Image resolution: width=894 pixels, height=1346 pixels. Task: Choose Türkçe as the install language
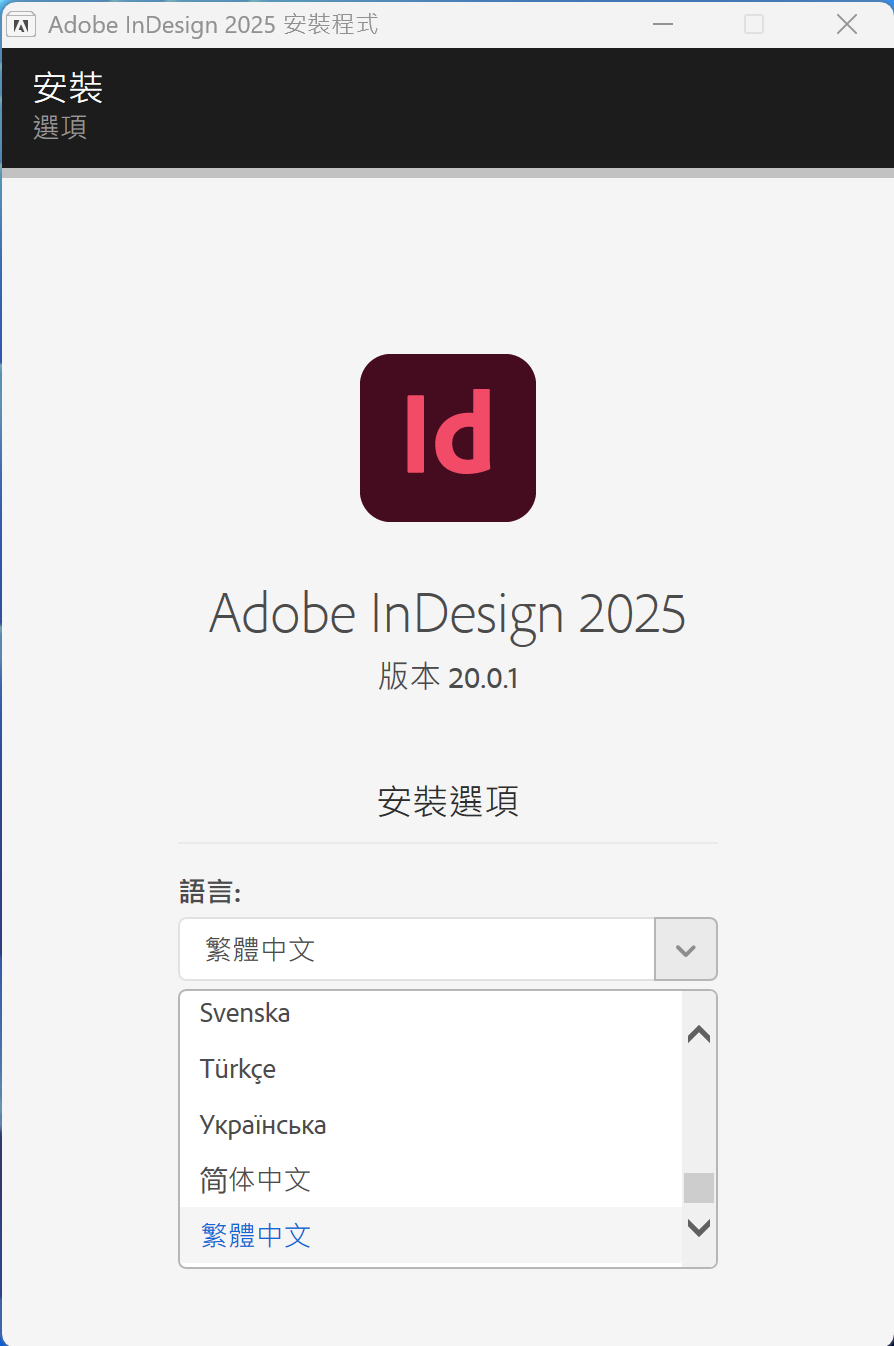(x=238, y=1069)
